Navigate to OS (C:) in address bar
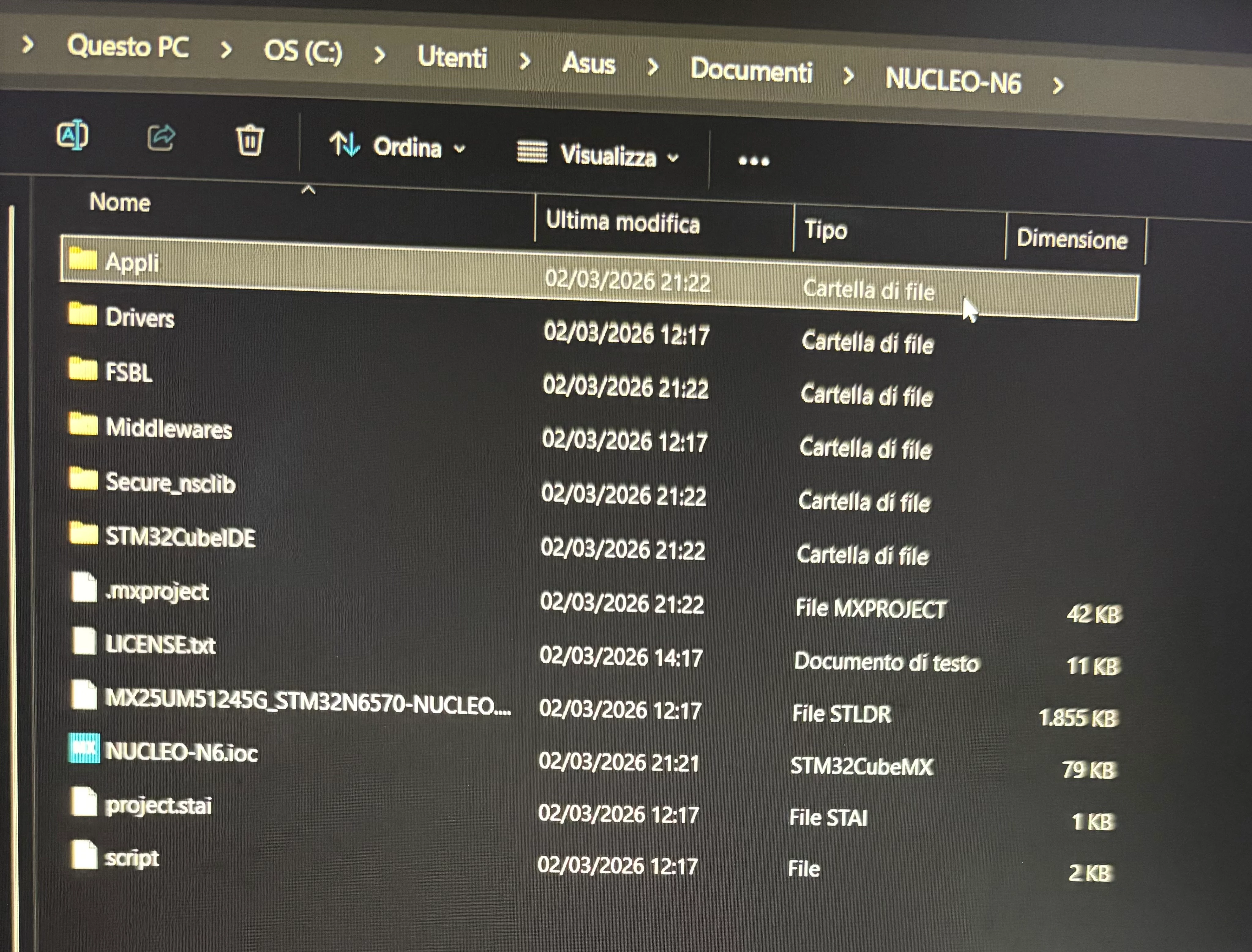The width and height of the screenshot is (1252, 952). pos(303,52)
